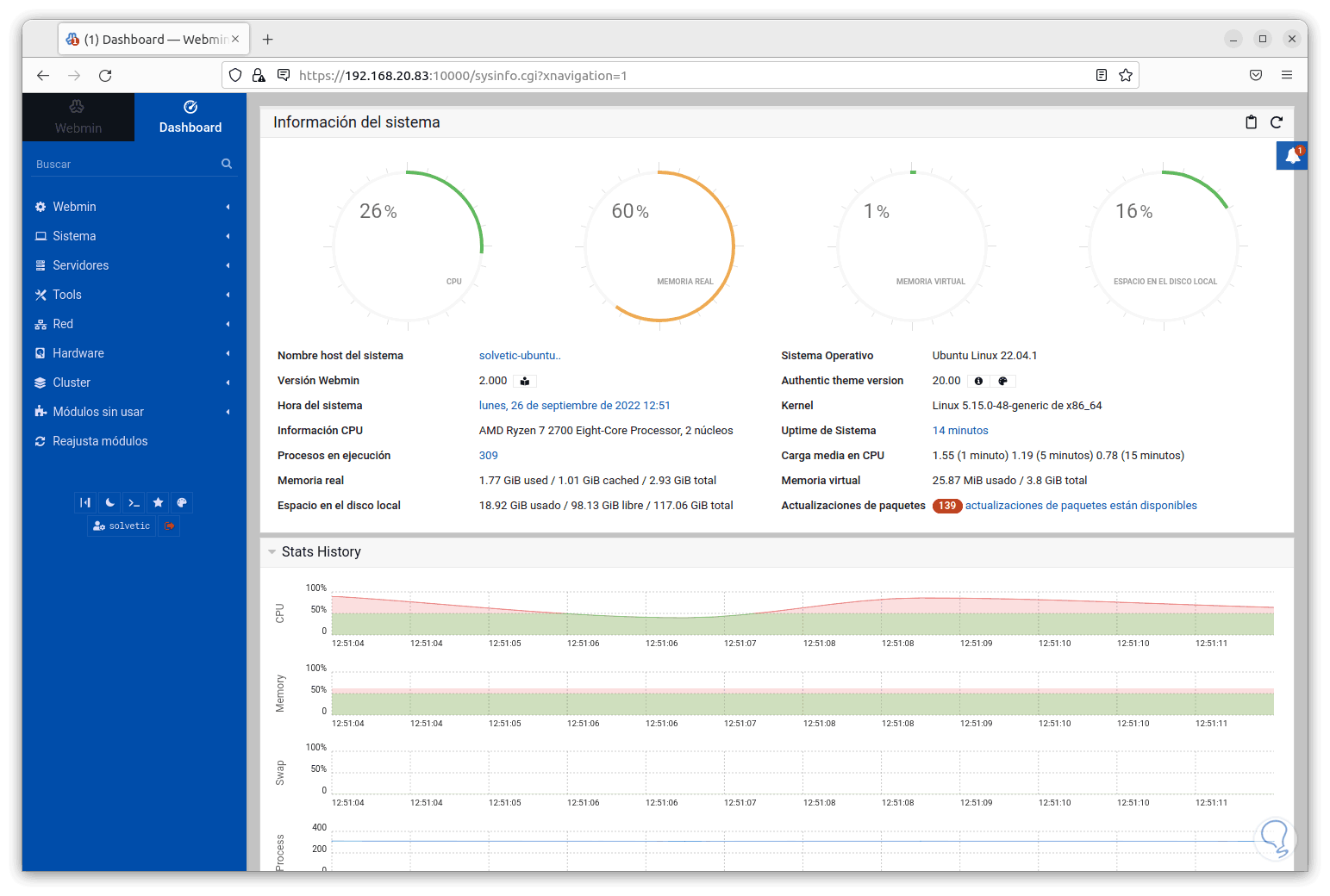Screen dimensions: 1330x896
Task: Click the Hardware disk icon
Action: coord(41,353)
